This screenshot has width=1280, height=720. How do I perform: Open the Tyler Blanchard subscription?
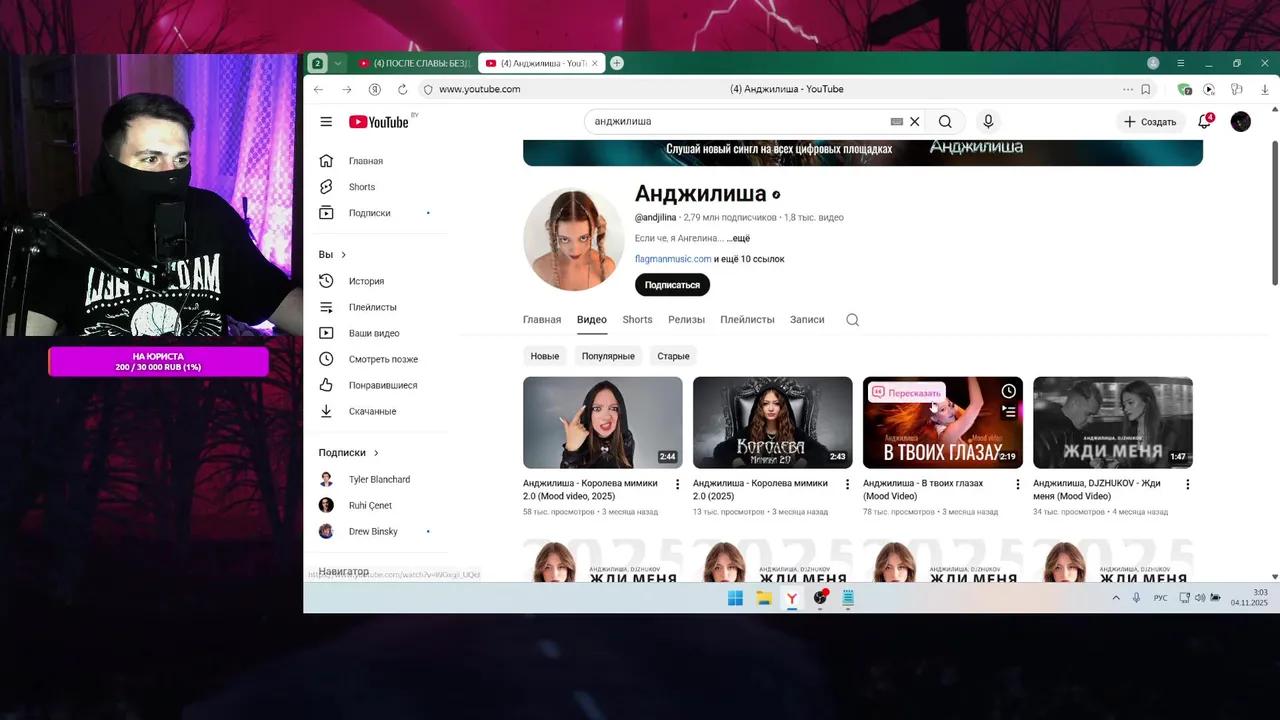(x=379, y=479)
